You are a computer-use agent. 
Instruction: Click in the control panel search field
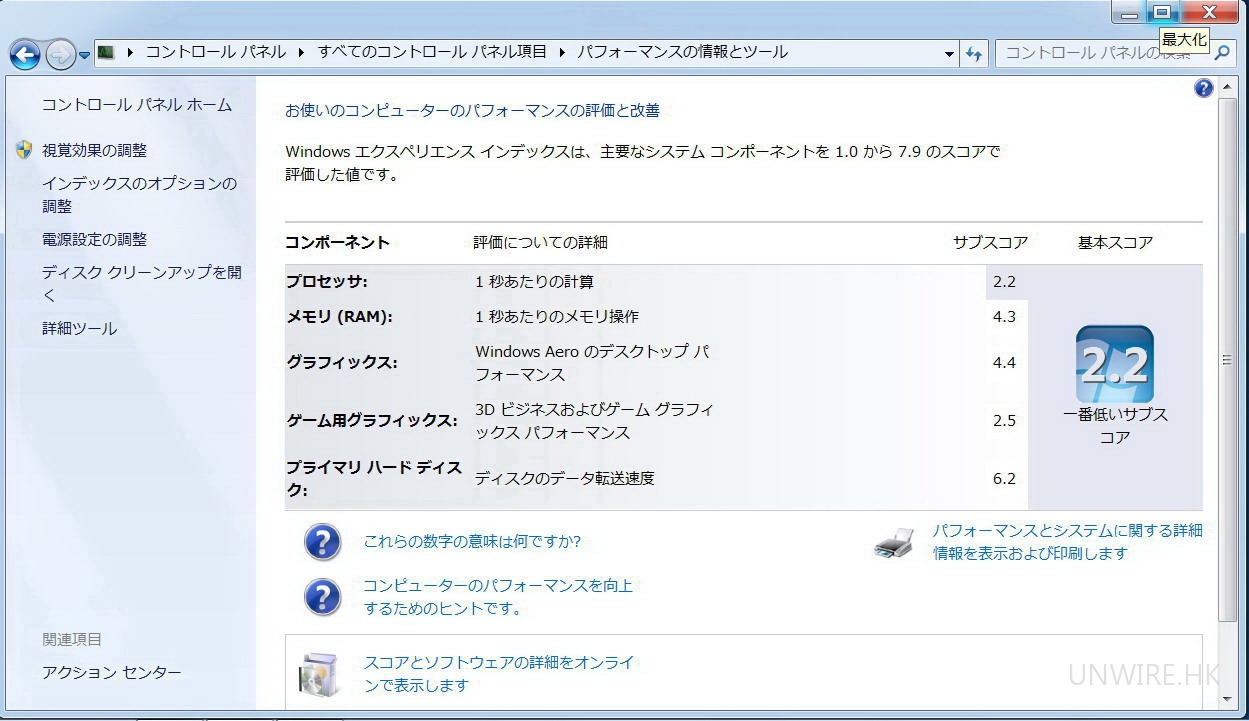tap(1100, 53)
